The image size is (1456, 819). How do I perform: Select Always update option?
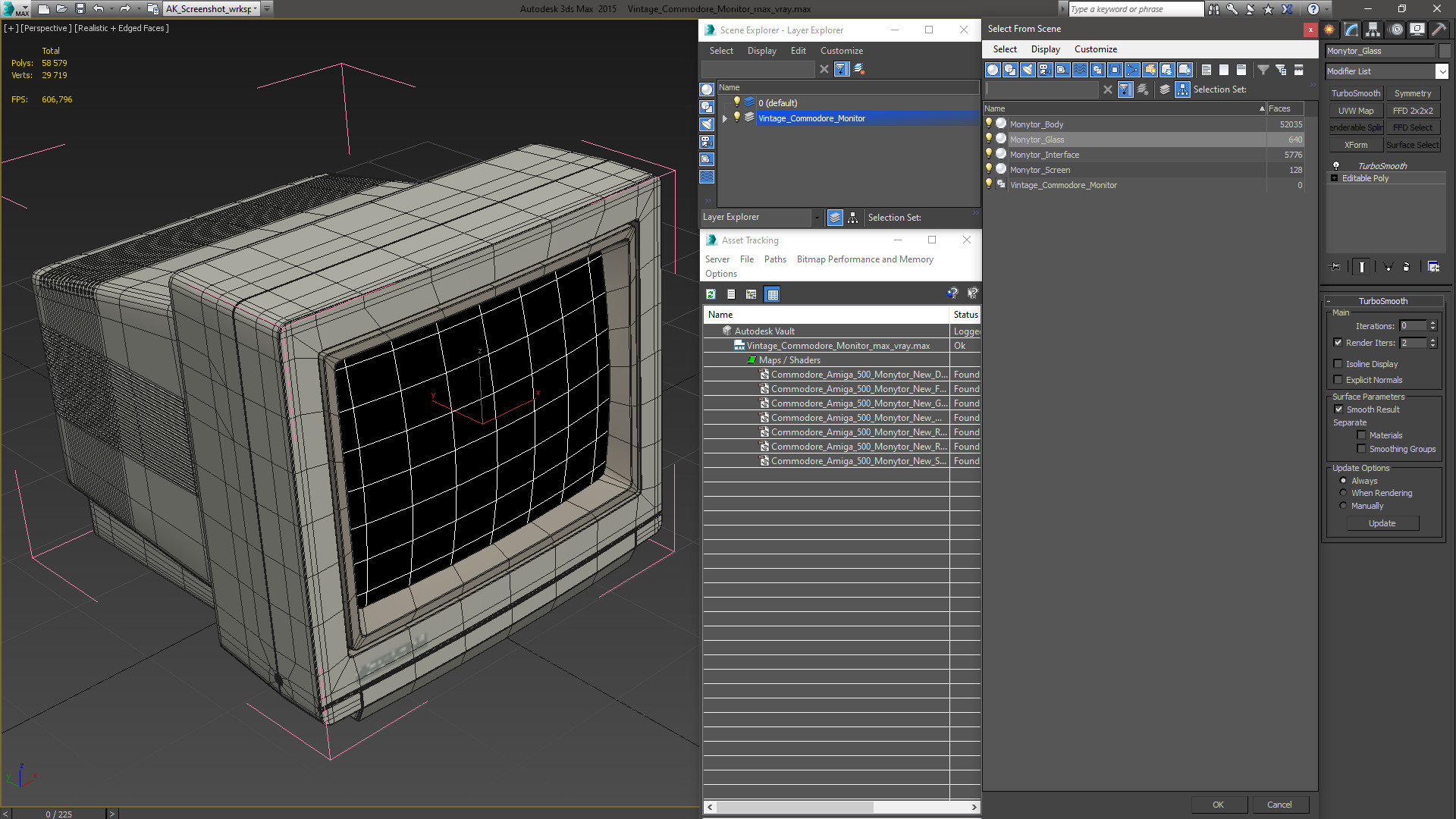[x=1343, y=481]
